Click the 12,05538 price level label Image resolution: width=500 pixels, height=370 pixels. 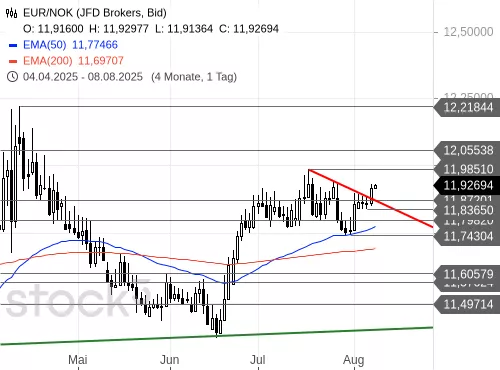pyautogui.click(x=467, y=150)
